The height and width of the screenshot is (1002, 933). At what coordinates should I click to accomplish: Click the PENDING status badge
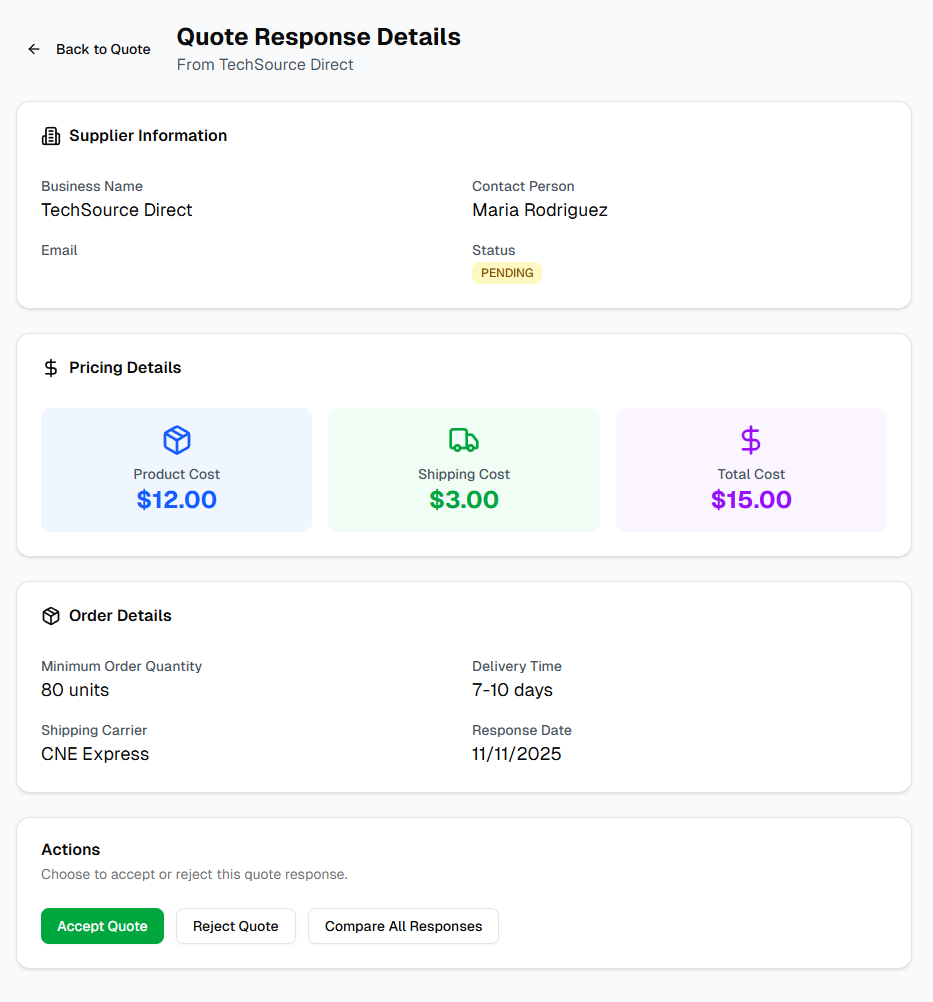(507, 273)
